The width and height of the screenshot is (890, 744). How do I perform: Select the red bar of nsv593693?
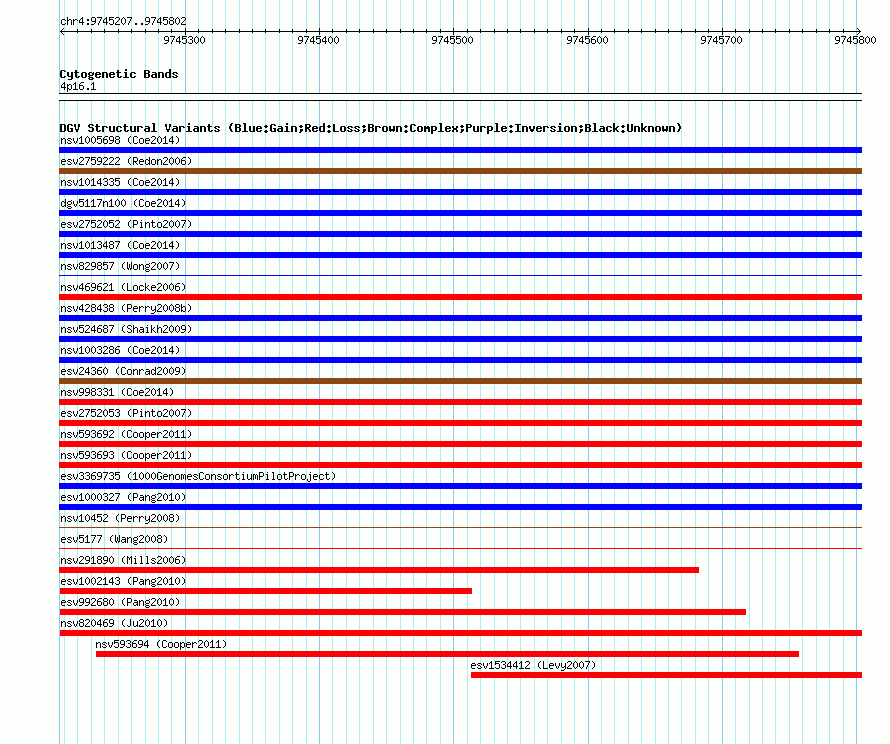(460, 465)
